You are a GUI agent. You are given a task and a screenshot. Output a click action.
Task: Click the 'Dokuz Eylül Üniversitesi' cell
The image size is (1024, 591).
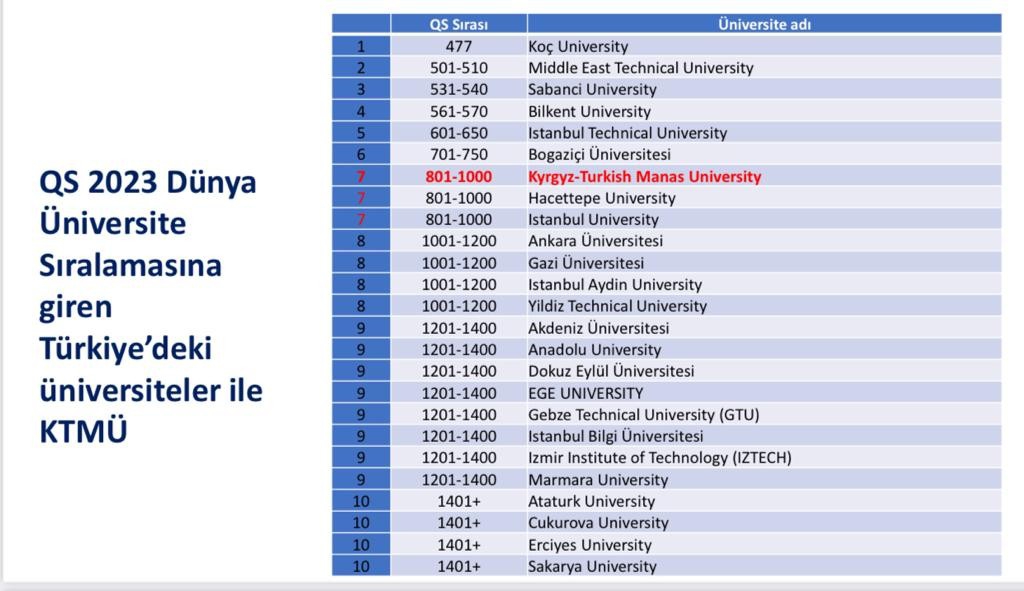[x=764, y=371]
